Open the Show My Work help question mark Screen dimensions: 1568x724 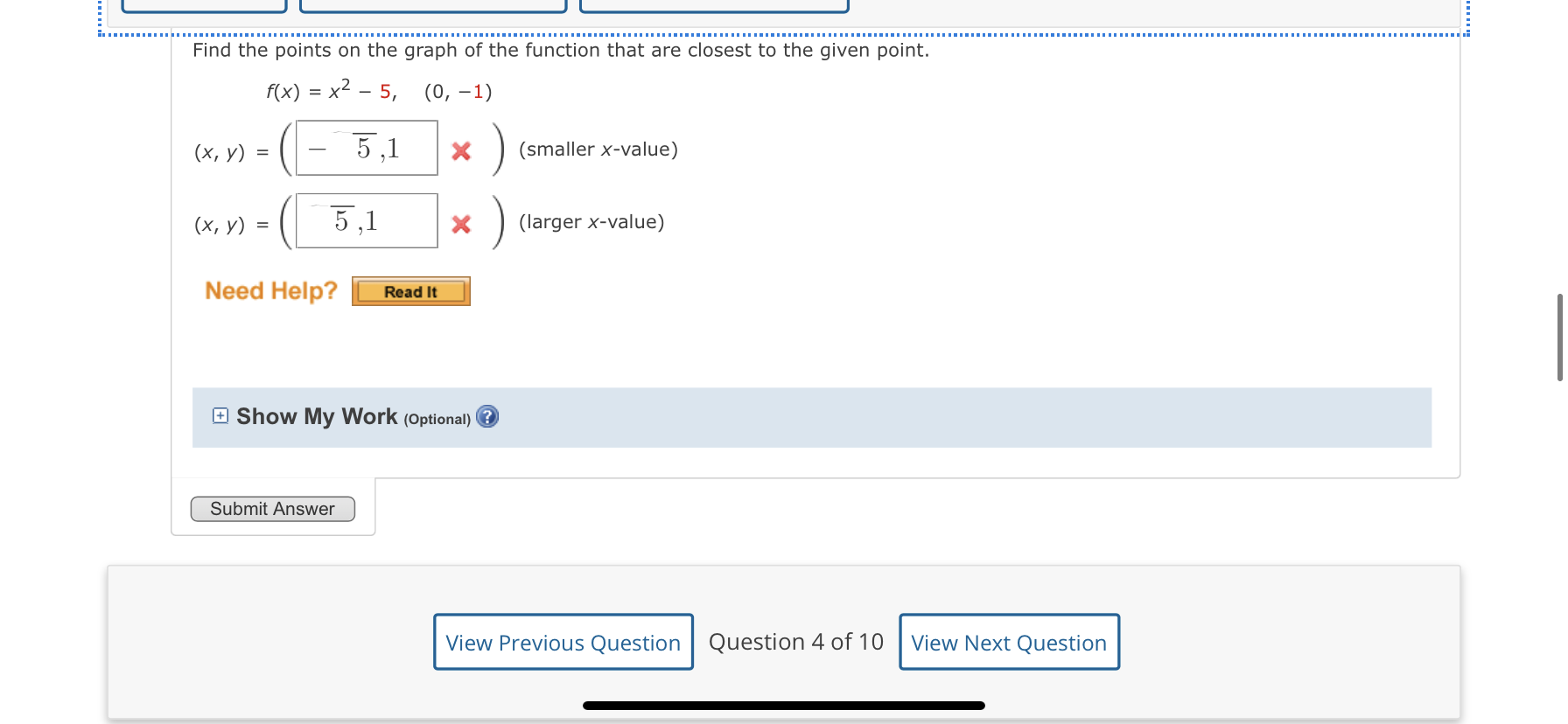point(488,417)
